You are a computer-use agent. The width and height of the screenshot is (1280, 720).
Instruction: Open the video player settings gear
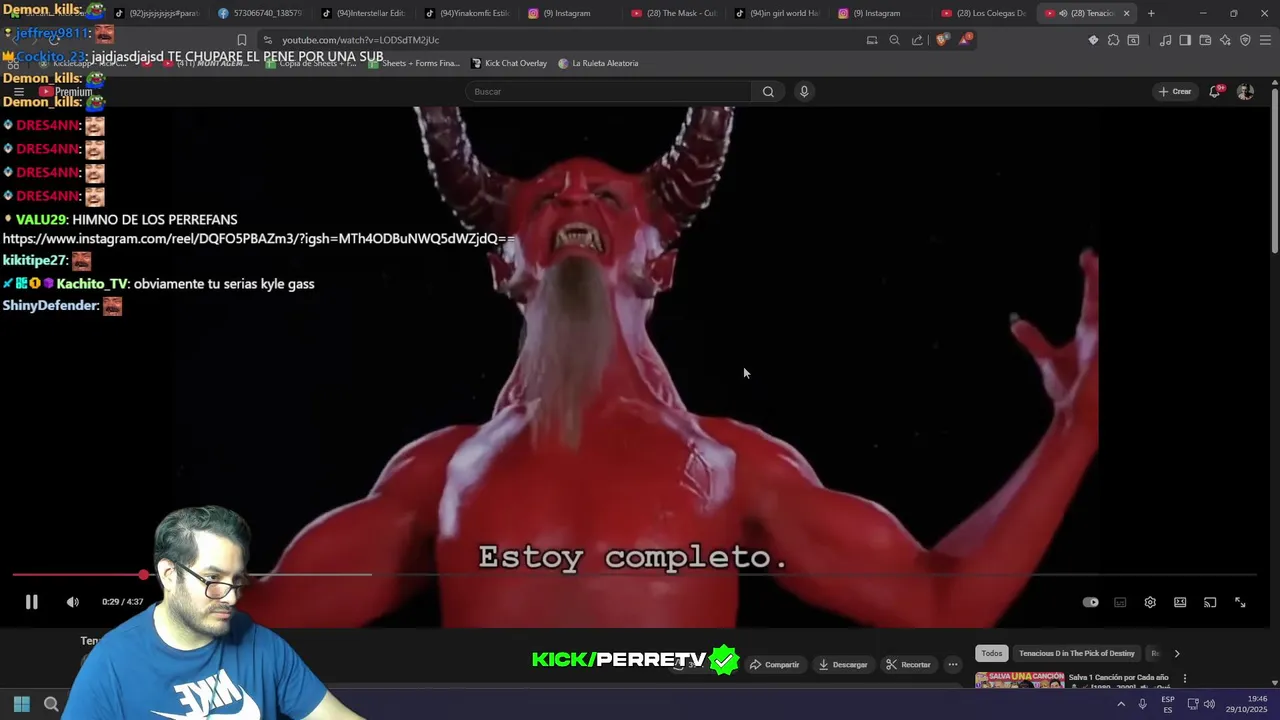pos(1150,602)
